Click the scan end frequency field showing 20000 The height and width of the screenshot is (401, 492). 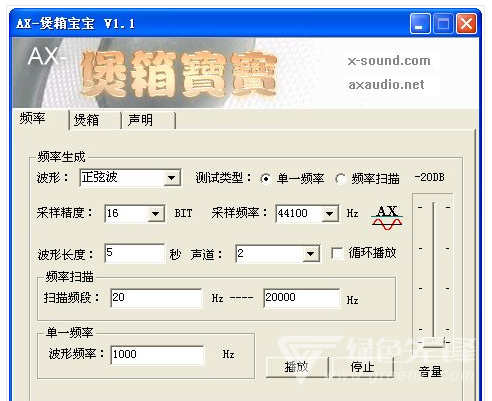pos(302,298)
